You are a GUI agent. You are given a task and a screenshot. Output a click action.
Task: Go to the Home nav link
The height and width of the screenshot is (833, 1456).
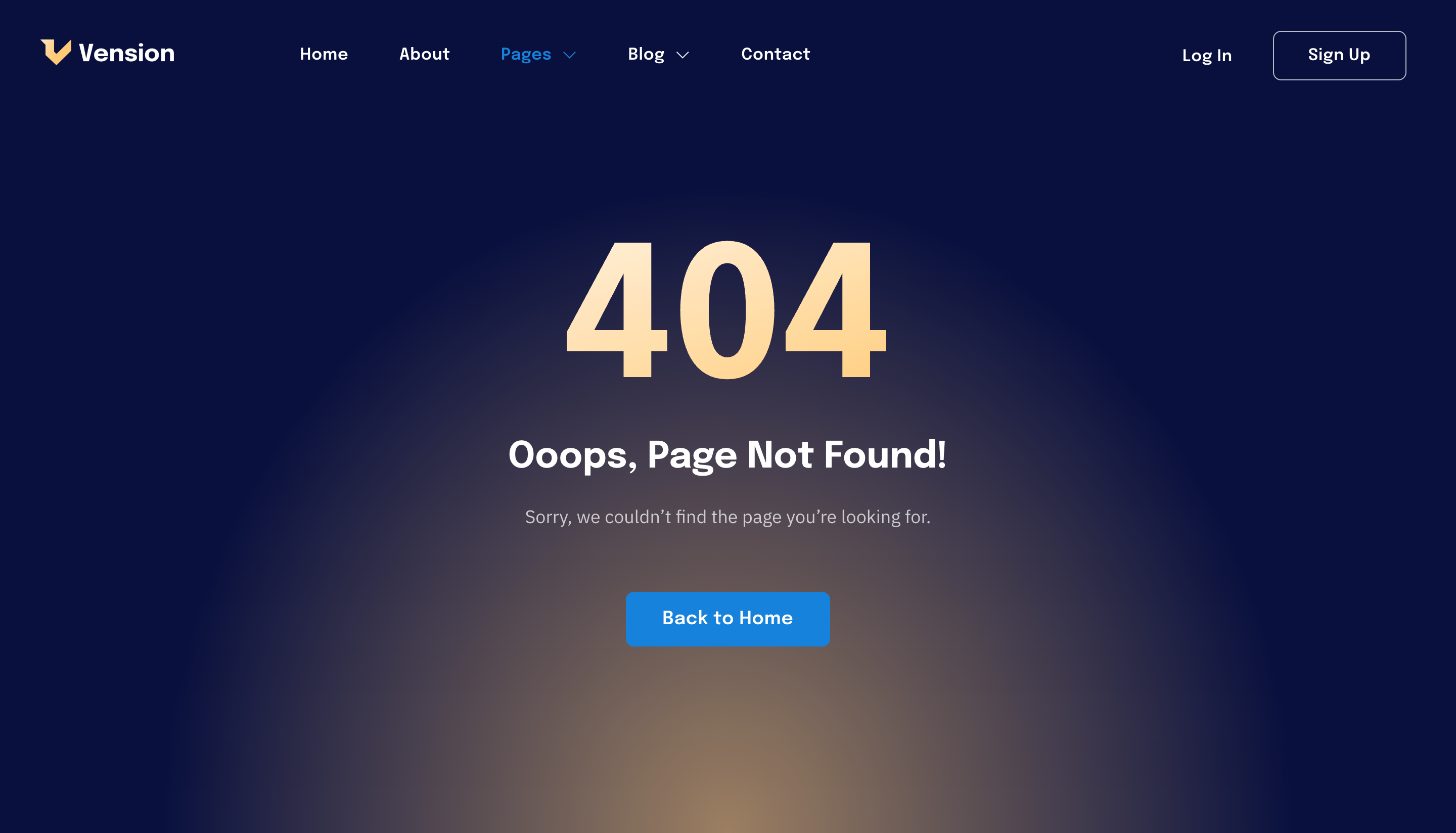click(x=324, y=55)
